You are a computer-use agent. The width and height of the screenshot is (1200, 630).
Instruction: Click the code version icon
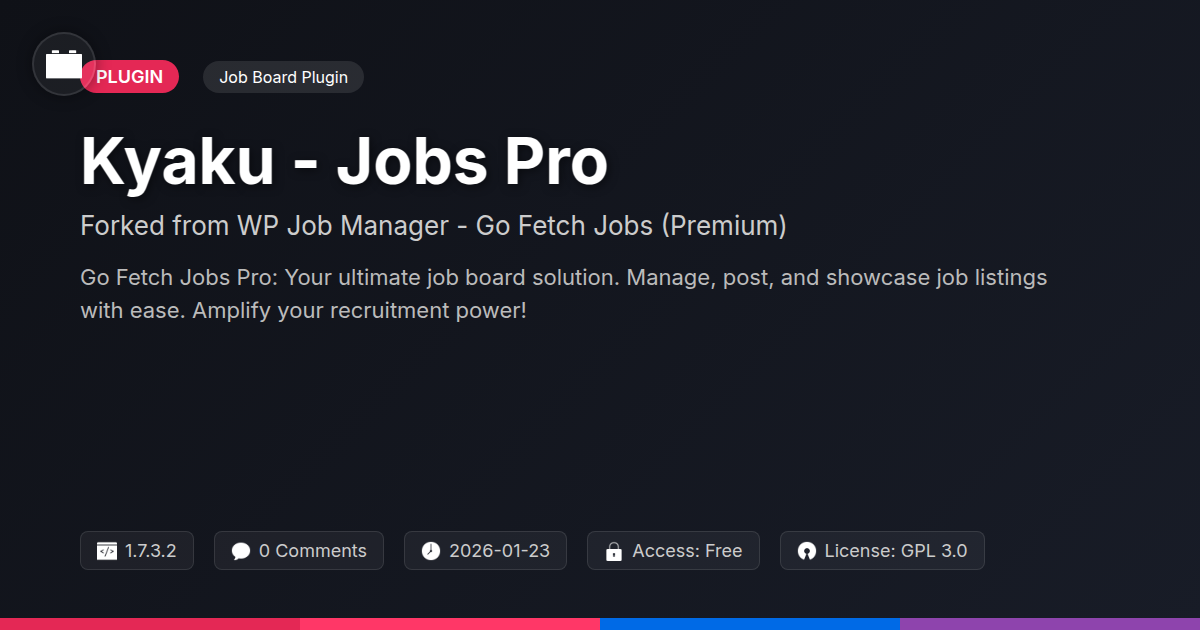point(107,551)
